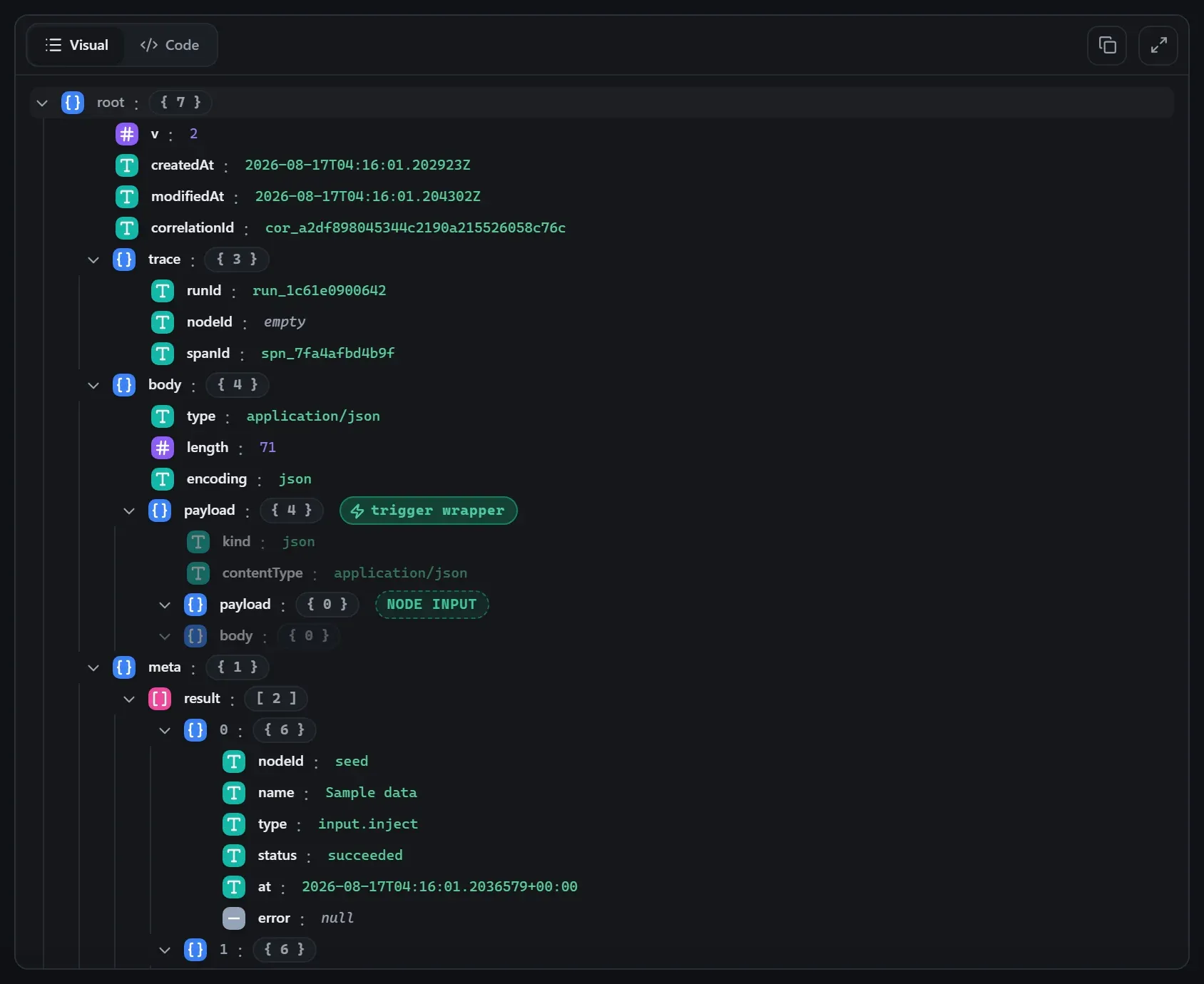Image resolution: width=1204 pixels, height=984 pixels.
Task: Click the text icon beside runId
Action: click(163, 291)
